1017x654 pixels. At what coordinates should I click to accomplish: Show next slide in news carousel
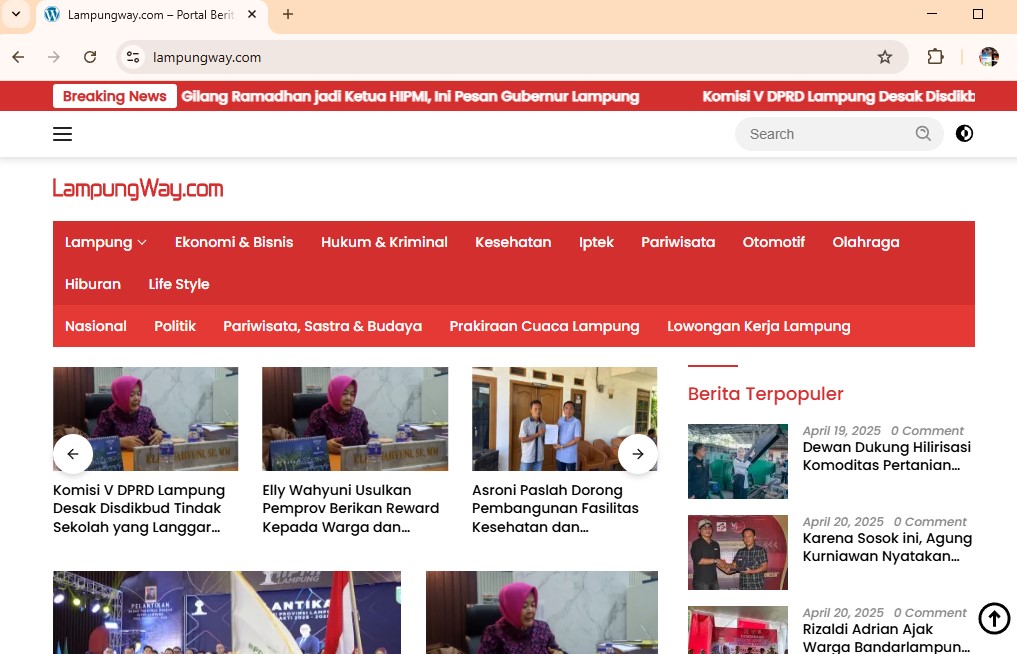[x=638, y=454]
